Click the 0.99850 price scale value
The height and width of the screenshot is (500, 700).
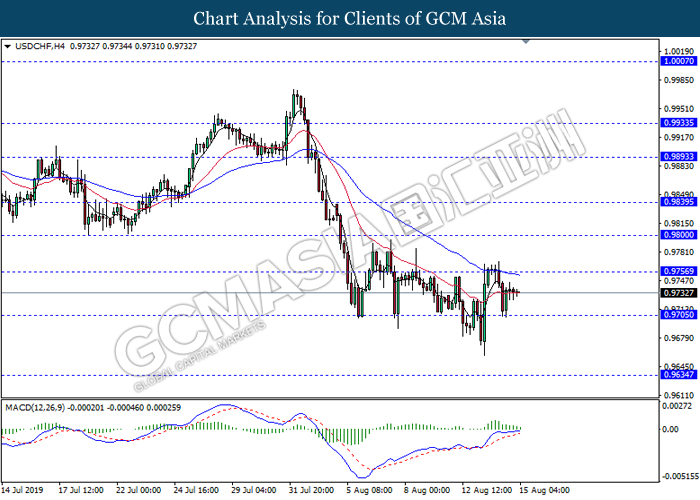pyautogui.click(x=679, y=80)
